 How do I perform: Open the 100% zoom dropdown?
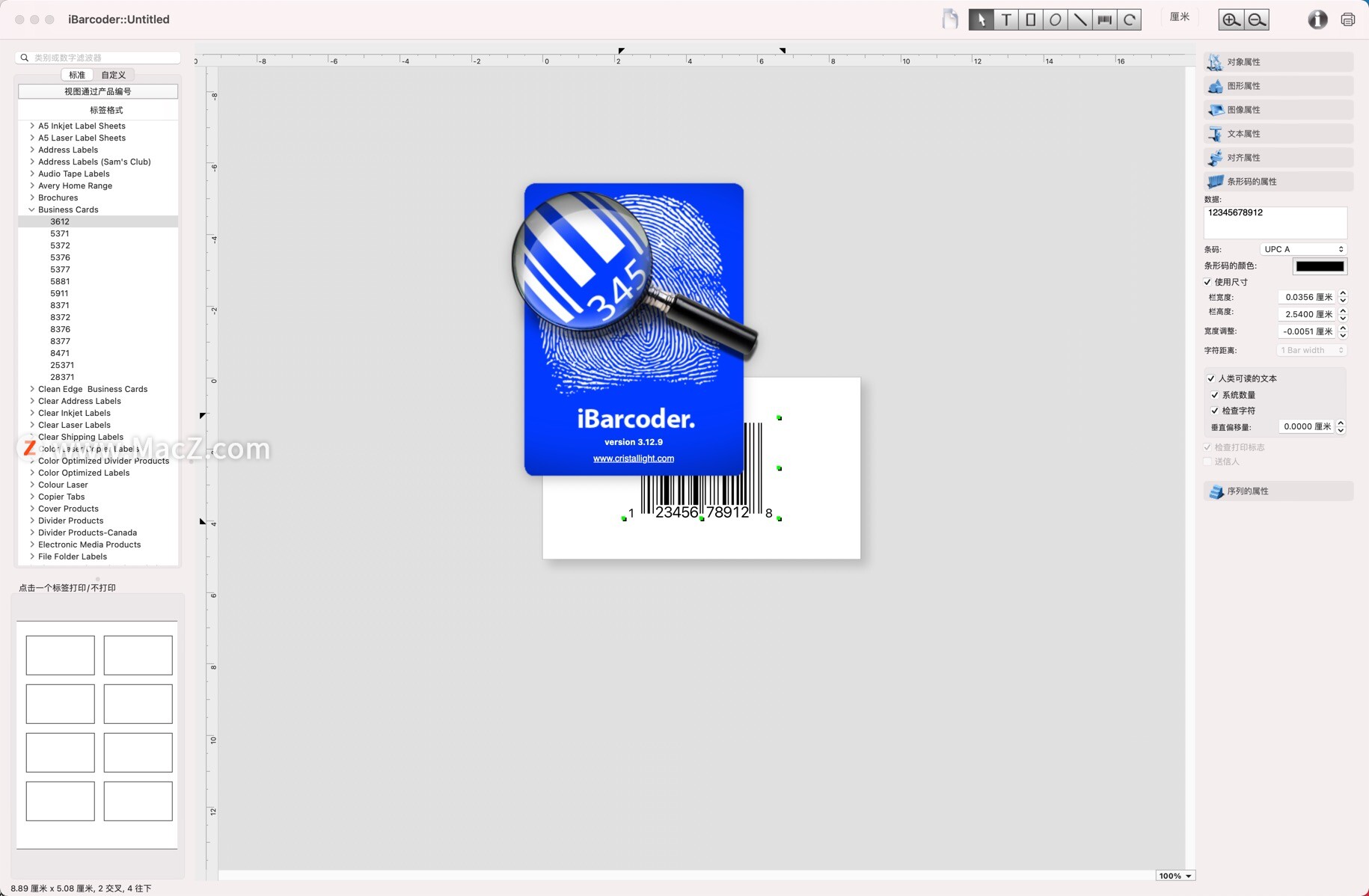point(1174,876)
